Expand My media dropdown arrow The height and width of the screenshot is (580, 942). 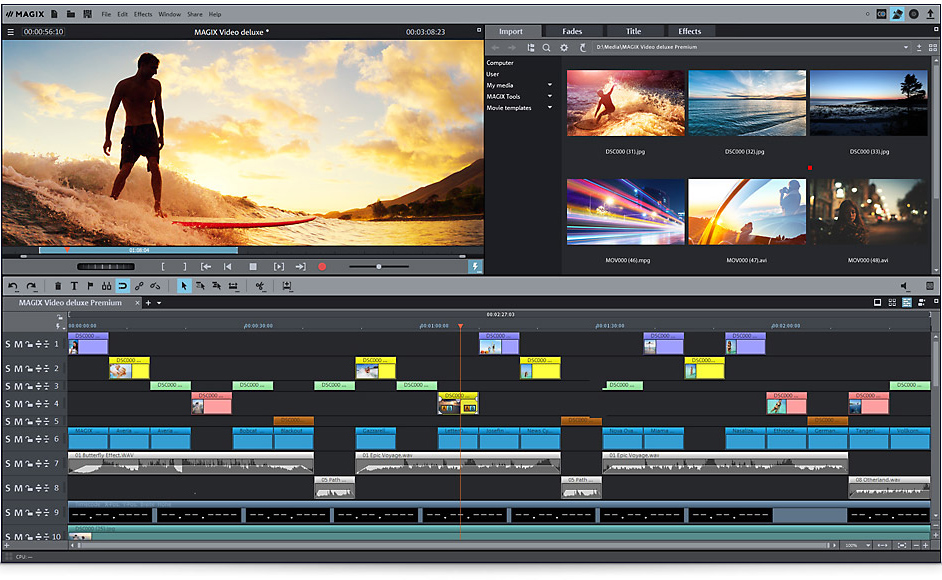click(550, 85)
